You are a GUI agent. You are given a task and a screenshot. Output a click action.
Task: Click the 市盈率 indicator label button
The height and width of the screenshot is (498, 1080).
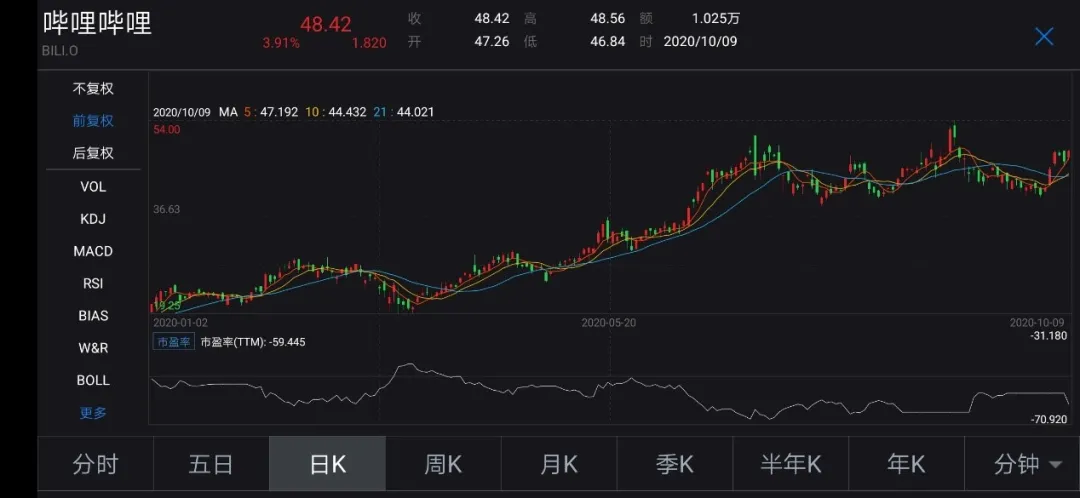[x=174, y=342]
